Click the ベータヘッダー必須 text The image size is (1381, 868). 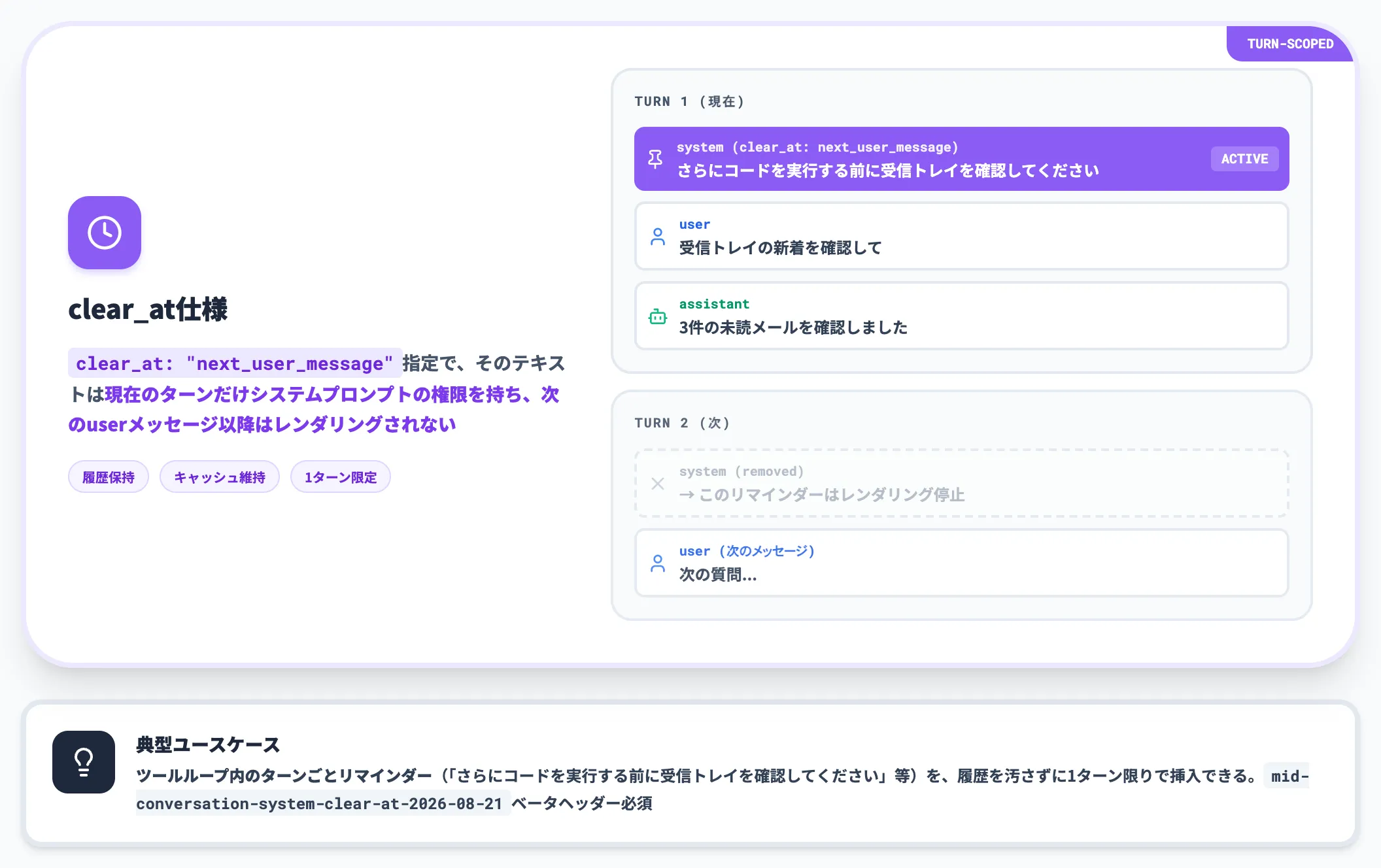[582, 803]
